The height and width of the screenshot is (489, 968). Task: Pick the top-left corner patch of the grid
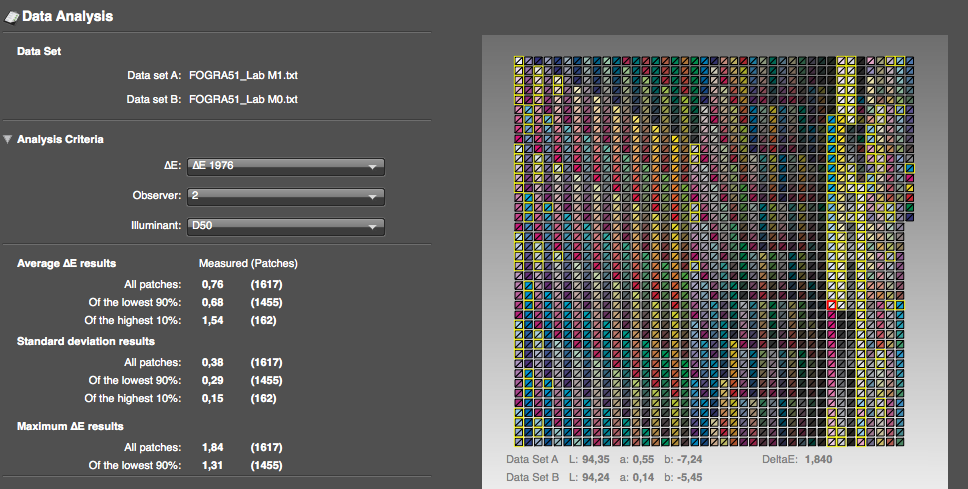click(x=520, y=61)
